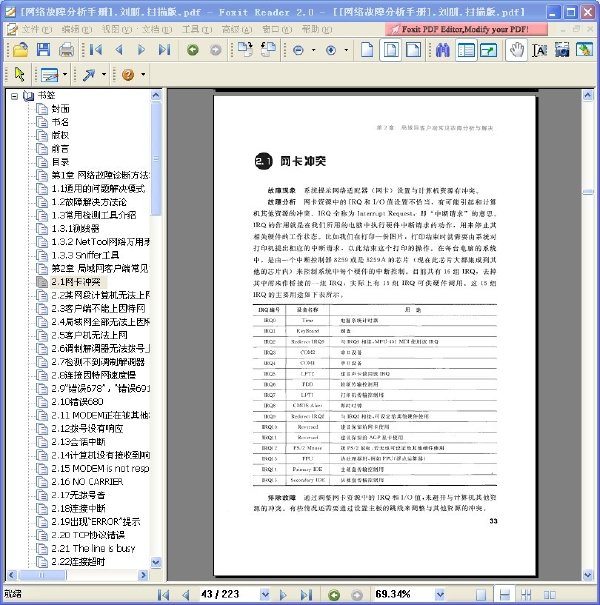This screenshot has height=605, width=600.
Task: Select fit width view
Action: pos(413,50)
